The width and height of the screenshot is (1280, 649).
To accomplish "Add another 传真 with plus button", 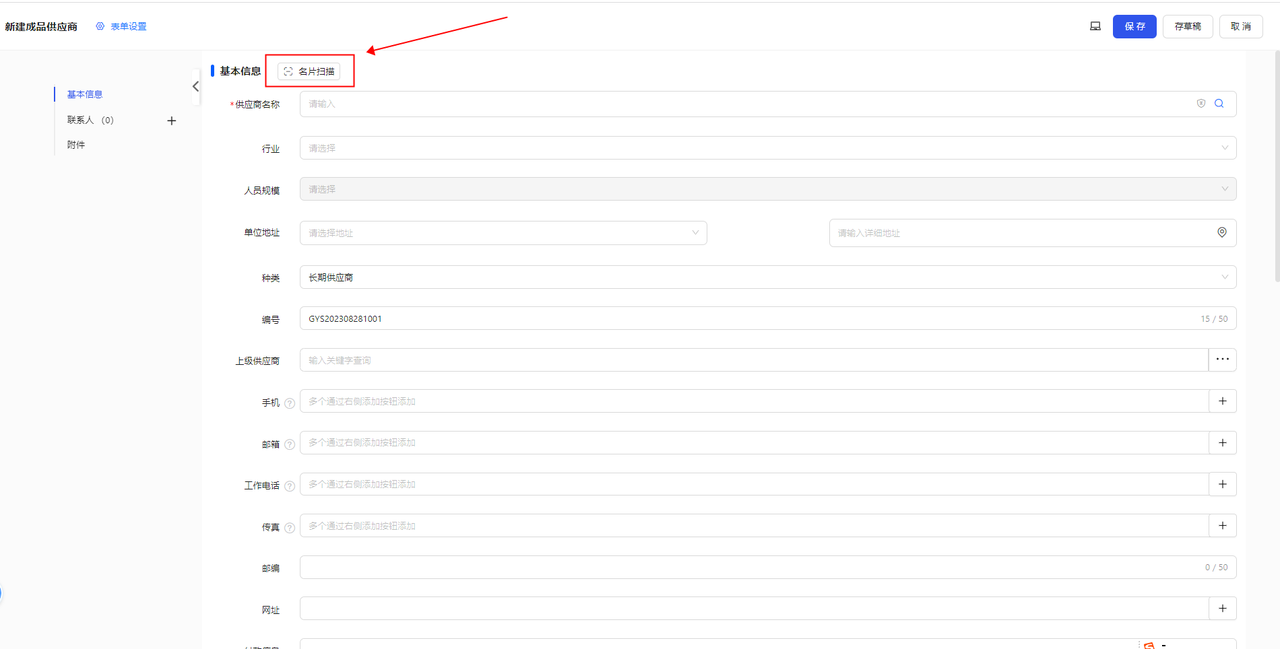I will click(x=1223, y=525).
